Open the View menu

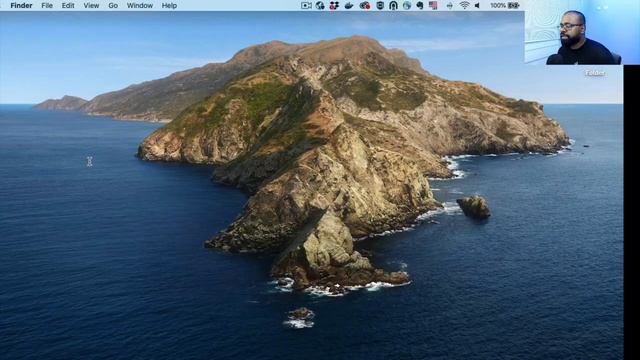91,6
